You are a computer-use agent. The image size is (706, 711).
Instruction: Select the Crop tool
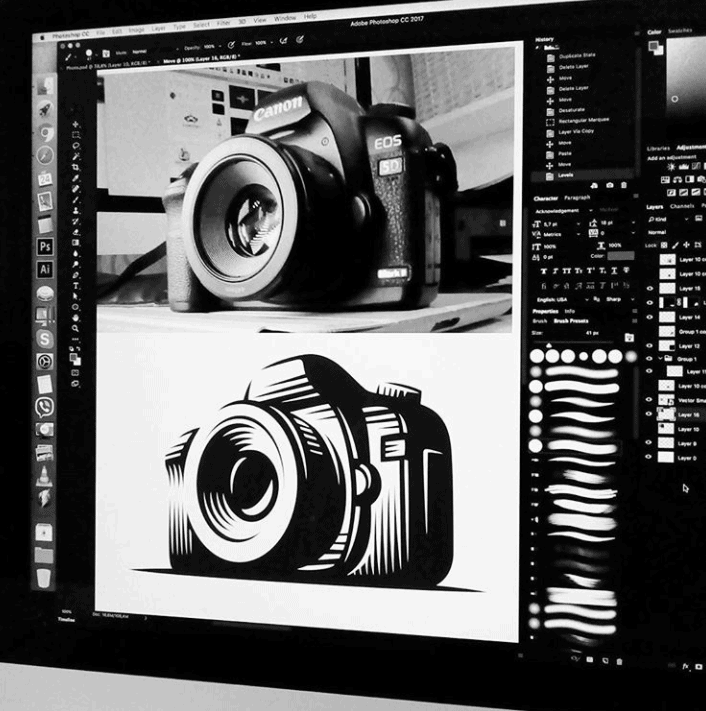pyautogui.click(x=76, y=167)
